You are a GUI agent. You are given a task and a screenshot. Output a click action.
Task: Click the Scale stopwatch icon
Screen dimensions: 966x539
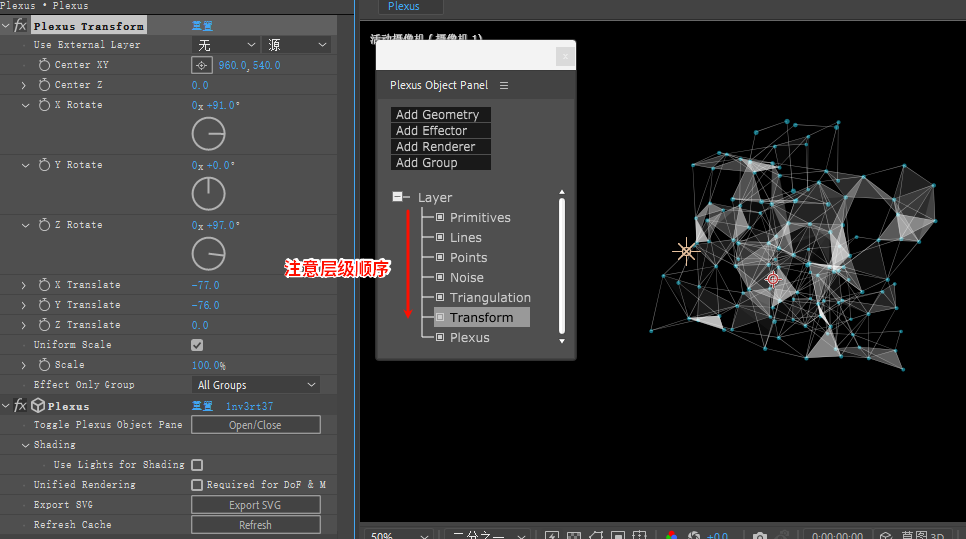coord(44,365)
